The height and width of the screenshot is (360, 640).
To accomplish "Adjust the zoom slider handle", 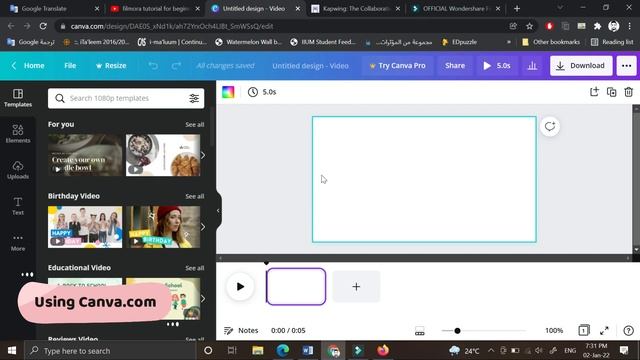I will (457, 331).
